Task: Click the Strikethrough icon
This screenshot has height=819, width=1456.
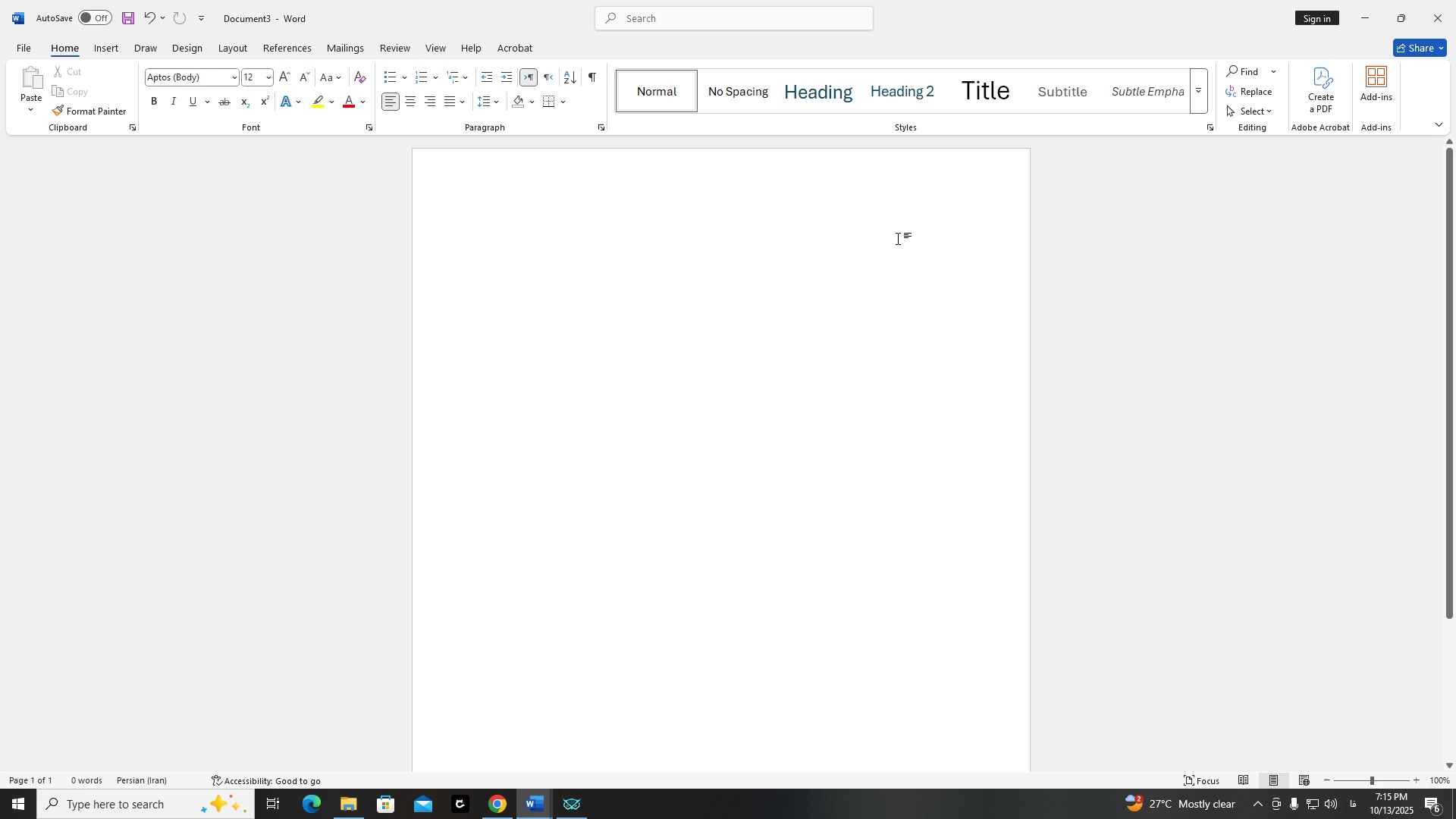Action: (x=224, y=102)
